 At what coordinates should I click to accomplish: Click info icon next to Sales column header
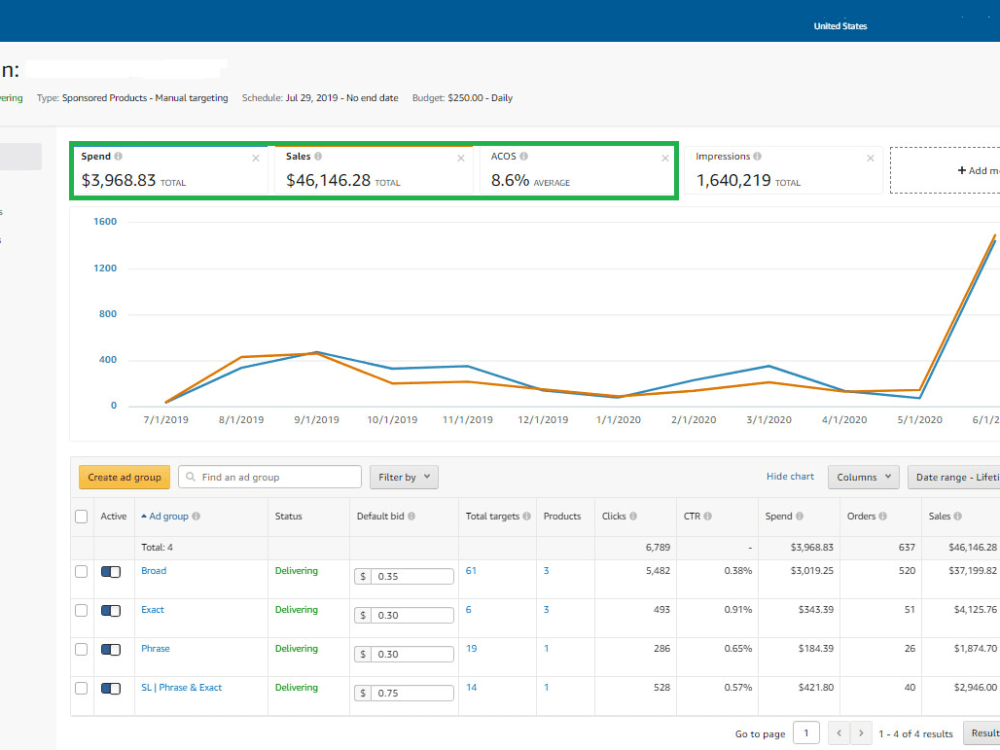[x=957, y=516]
